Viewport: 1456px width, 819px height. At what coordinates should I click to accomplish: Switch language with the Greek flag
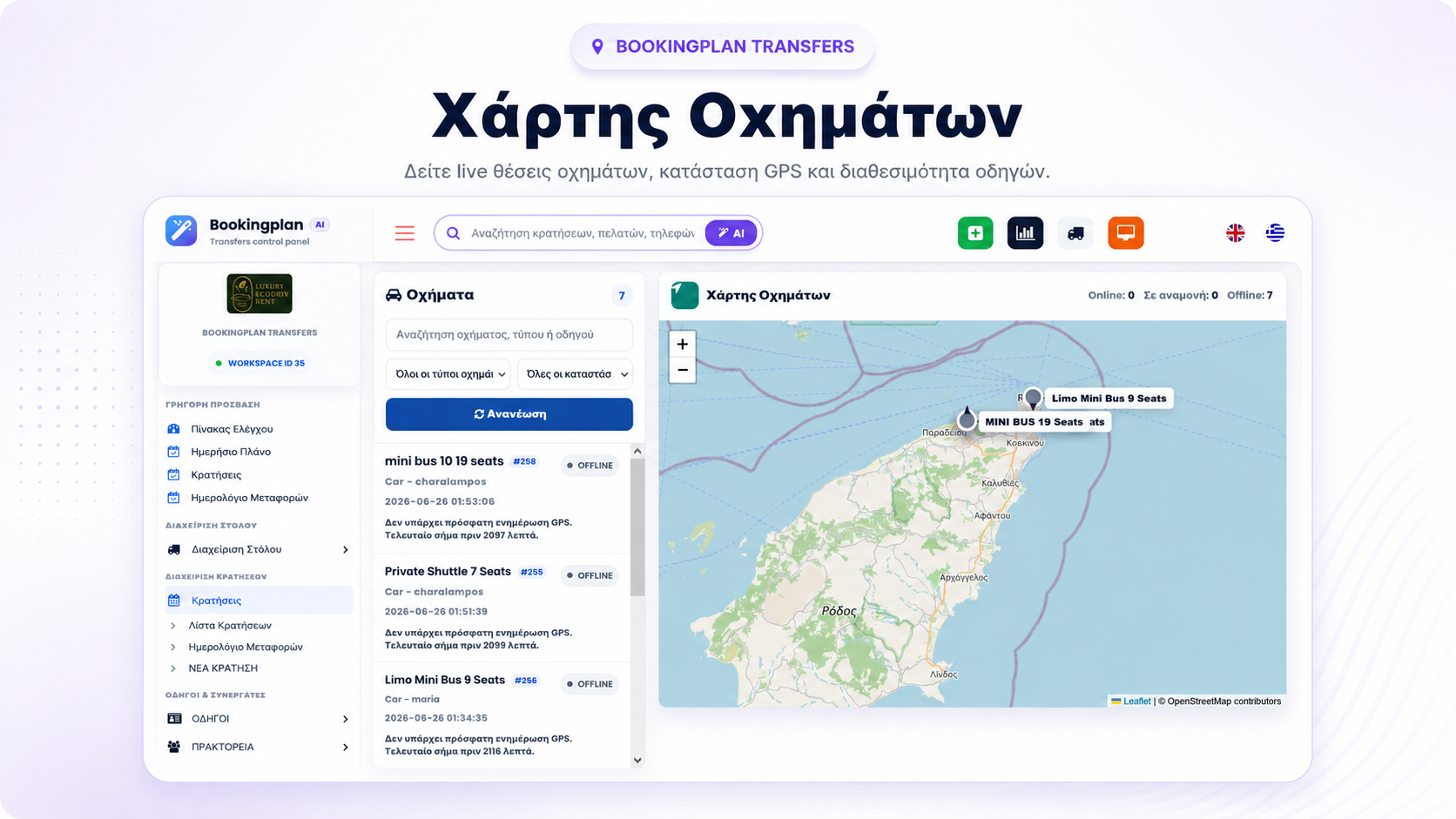[1275, 232]
